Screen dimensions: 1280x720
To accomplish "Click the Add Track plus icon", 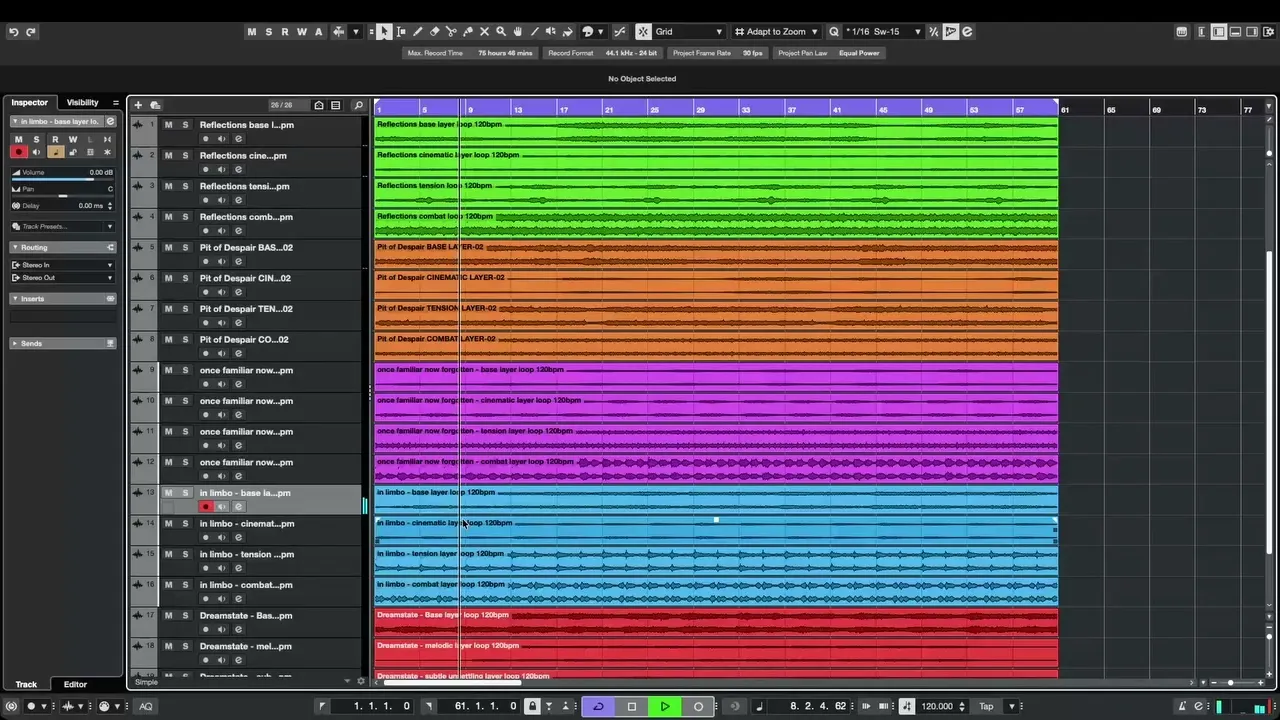I will 138,105.
